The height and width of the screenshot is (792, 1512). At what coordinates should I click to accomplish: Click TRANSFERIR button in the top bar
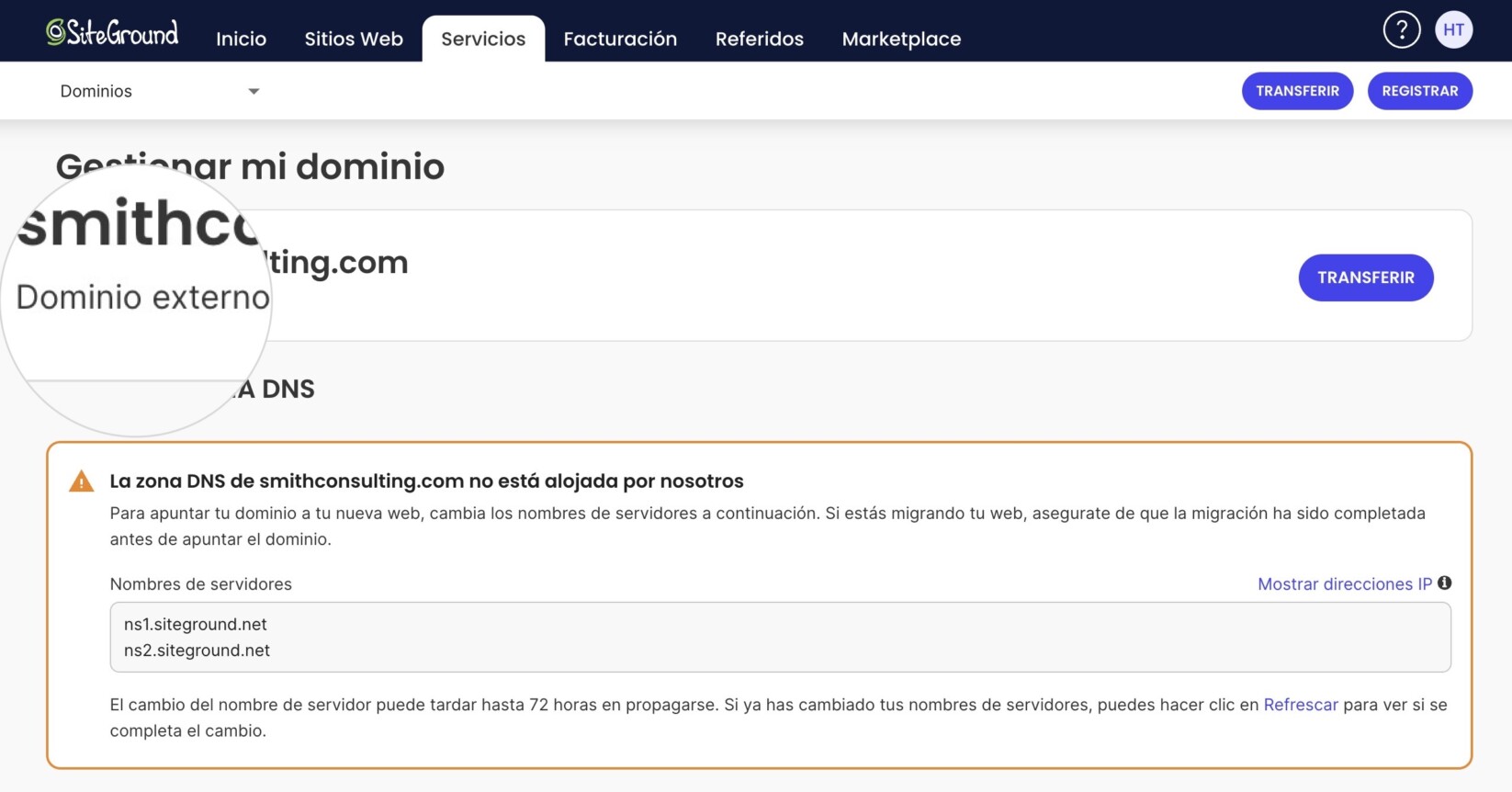1297,91
